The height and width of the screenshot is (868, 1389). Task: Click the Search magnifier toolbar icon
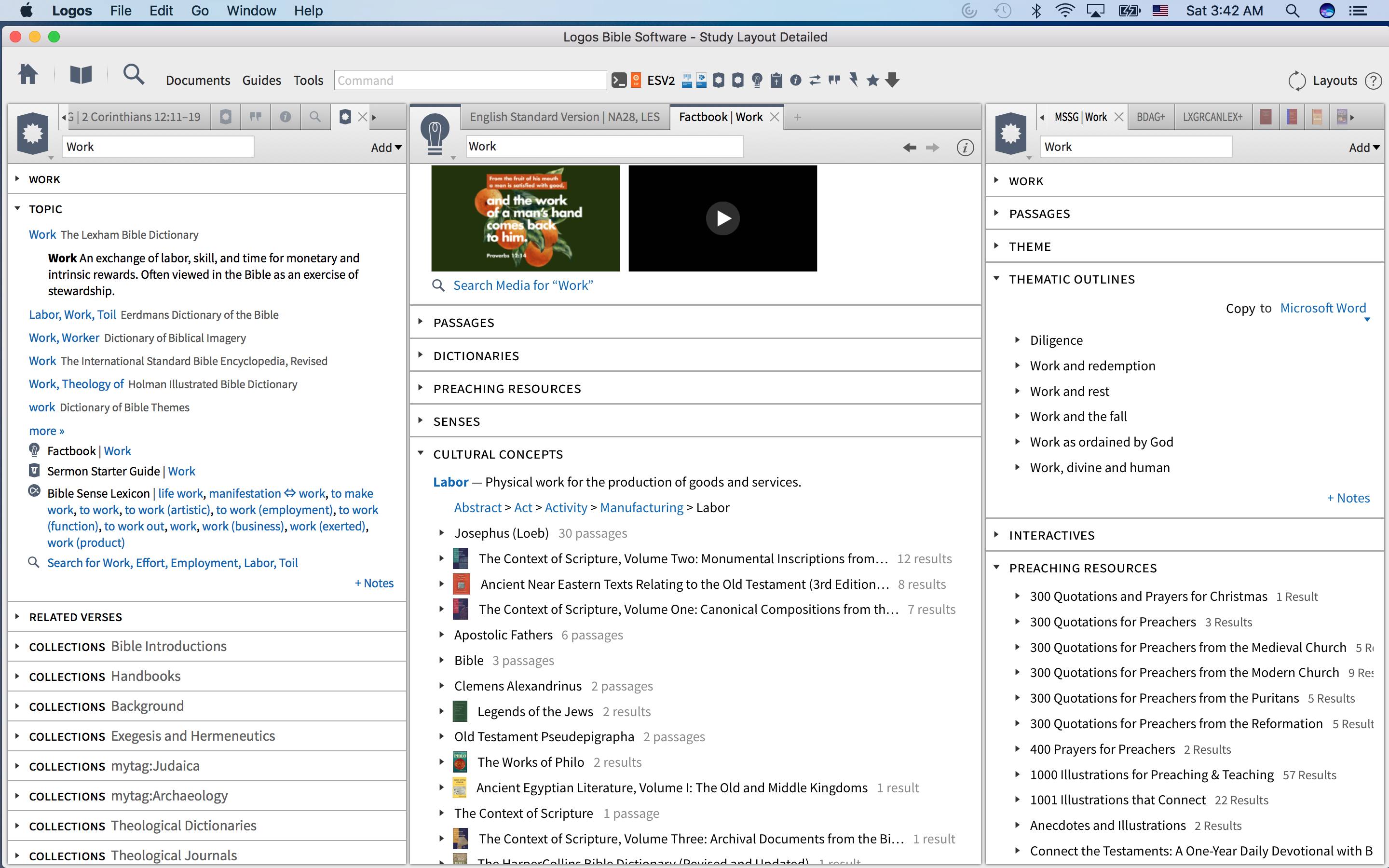pyautogui.click(x=133, y=75)
